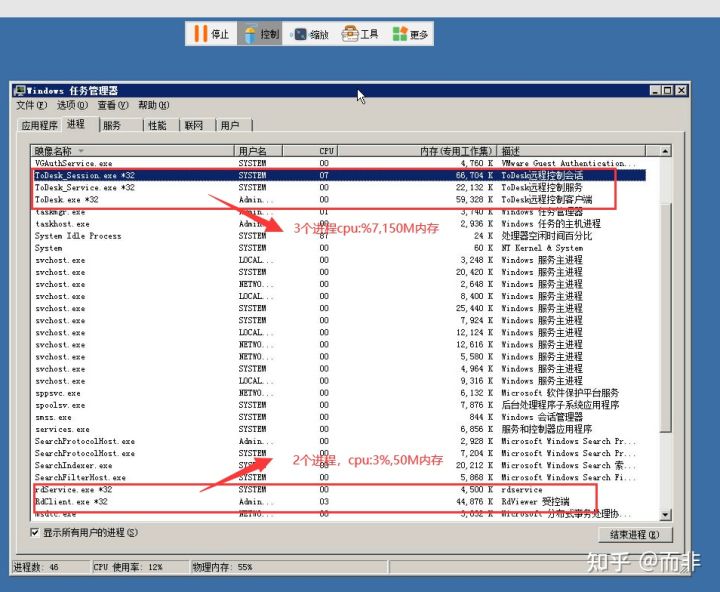Click the process list scroll up arrow
The width and height of the screenshot is (720, 592).
coord(665,151)
